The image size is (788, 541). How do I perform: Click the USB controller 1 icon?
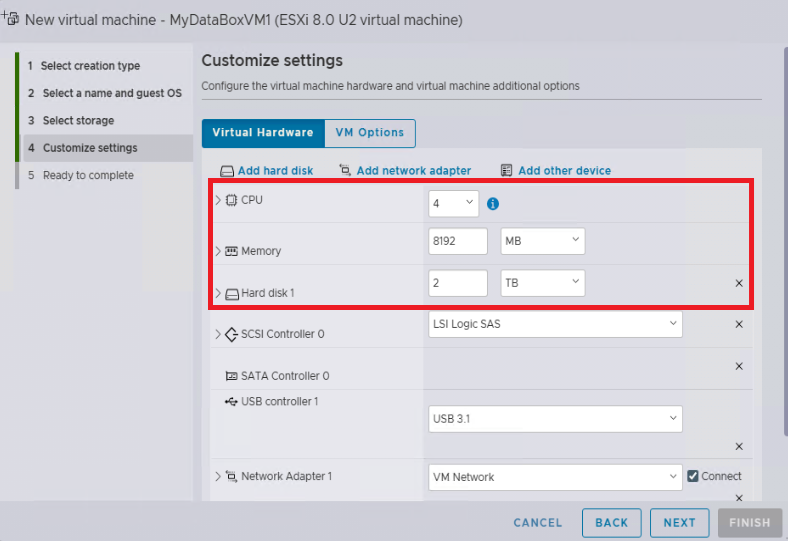point(231,401)
